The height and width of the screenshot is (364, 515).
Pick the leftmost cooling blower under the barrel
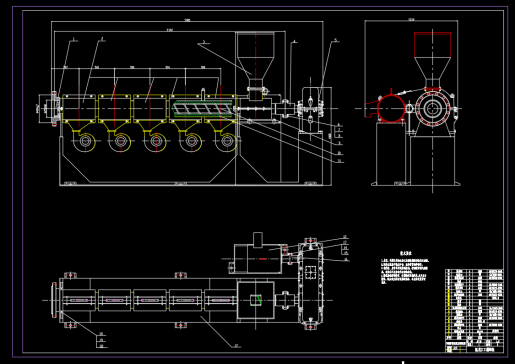tap(85, 141)
